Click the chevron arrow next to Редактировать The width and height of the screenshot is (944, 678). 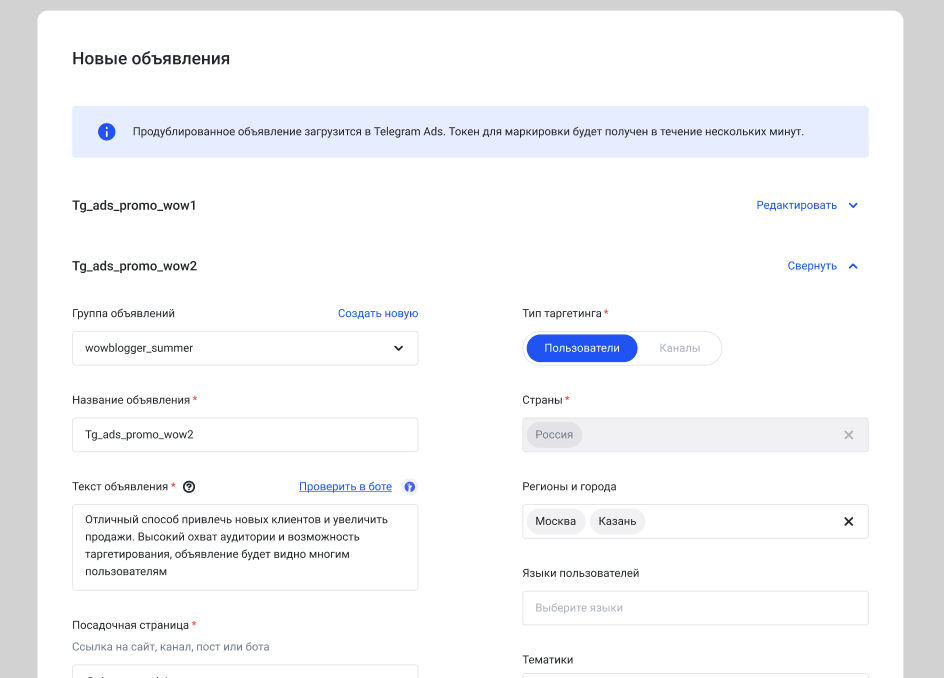[x=853, y=205]
